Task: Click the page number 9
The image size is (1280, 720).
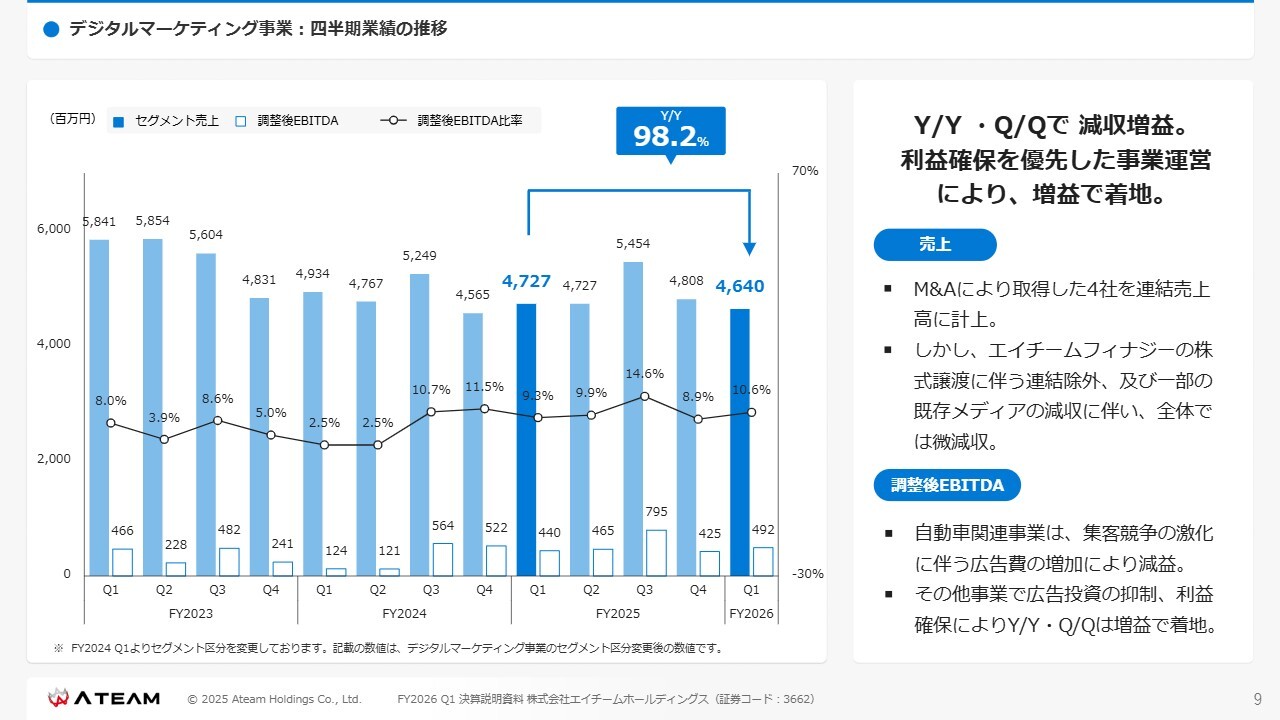Action: coord(1257,698)
